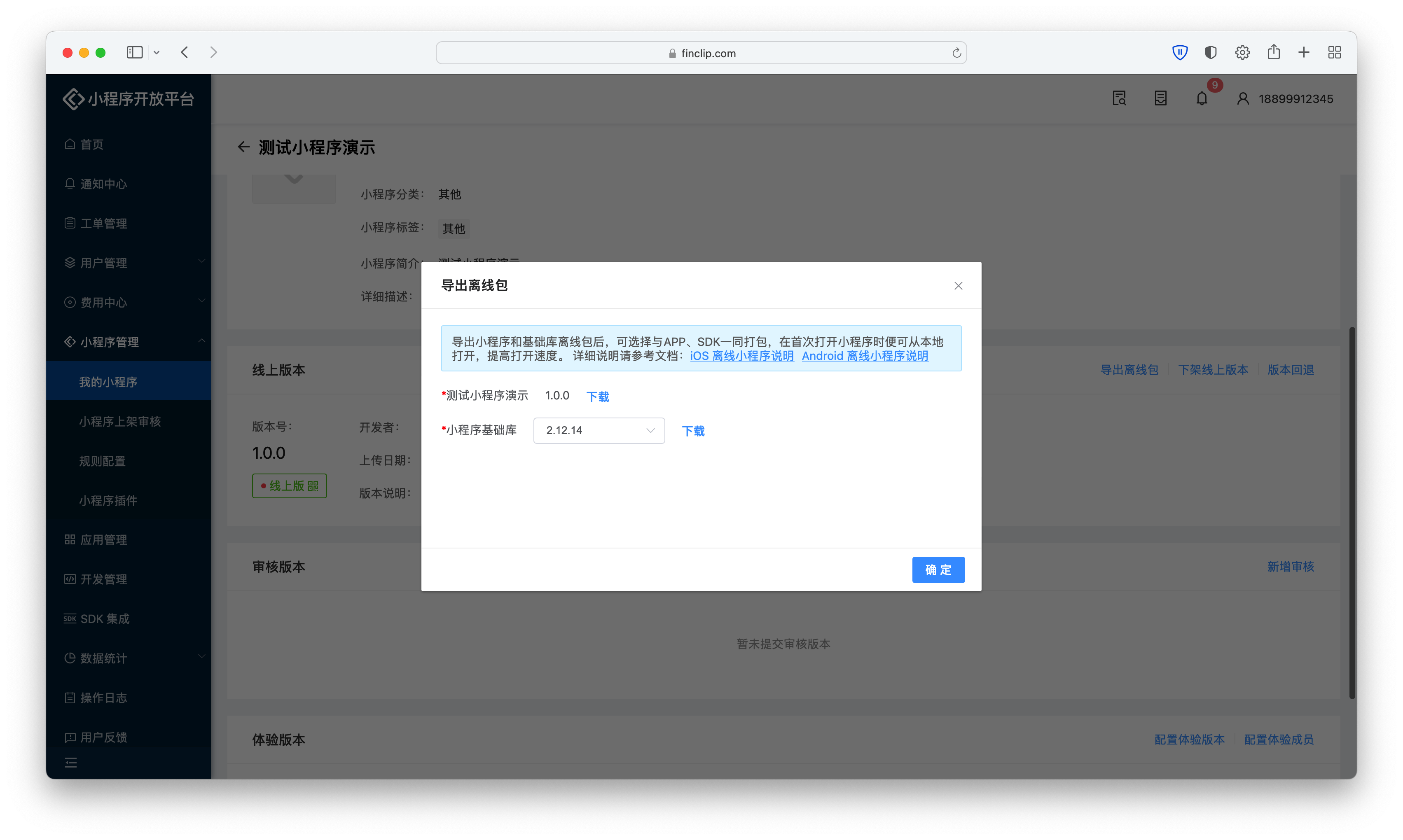Viewport: 1403px width, 840px height.
Task: Download the 小程序基础库 package
Action: (x=693, y=431)
